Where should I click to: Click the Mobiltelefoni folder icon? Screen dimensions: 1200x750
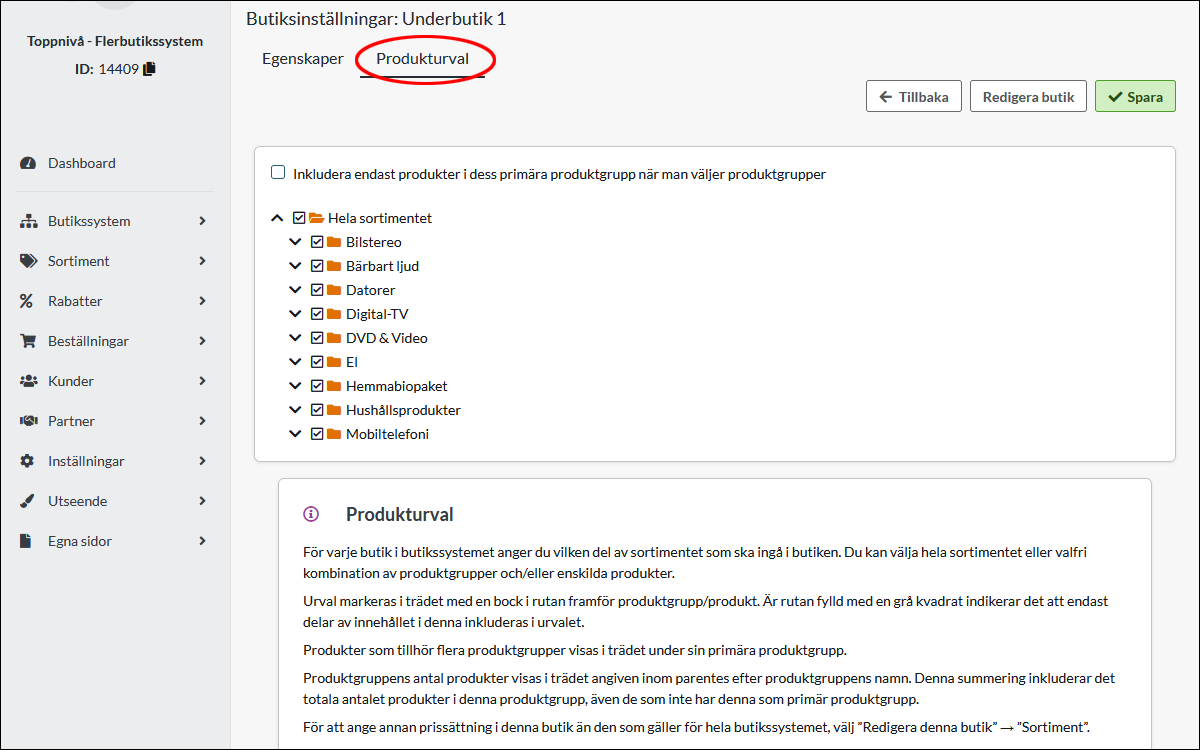[334, 434]
